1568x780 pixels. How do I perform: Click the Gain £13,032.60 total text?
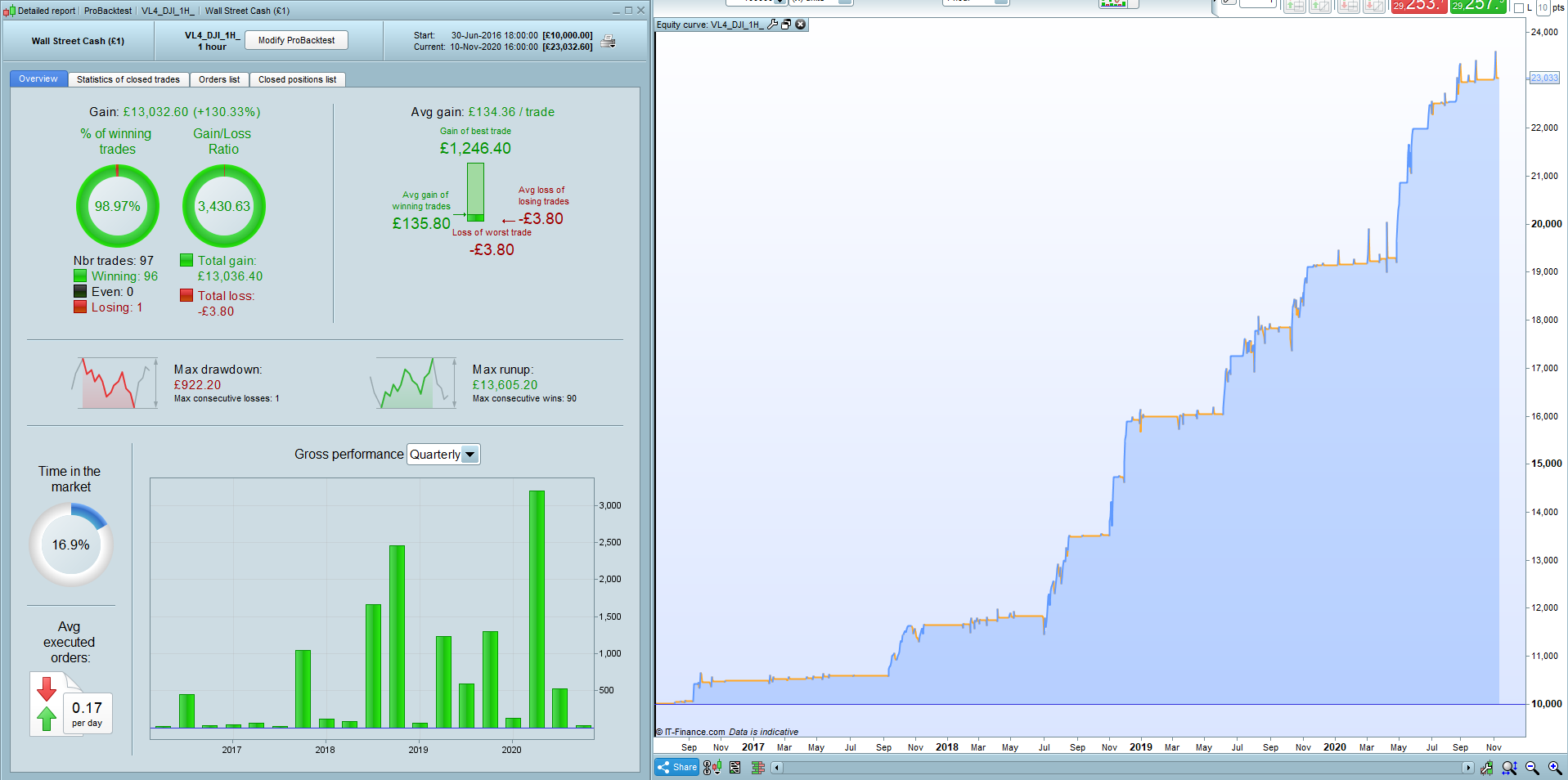pyautogui.click(x=175, y=112)
